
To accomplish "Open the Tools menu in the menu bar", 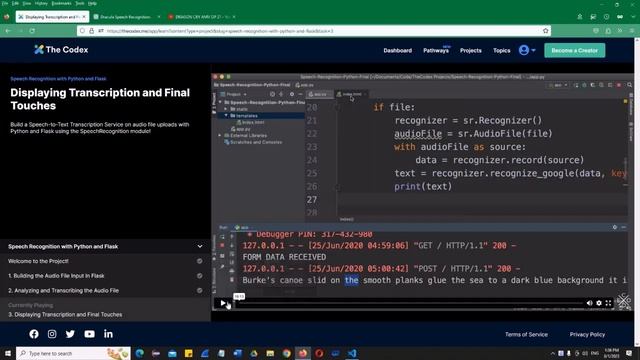I will point(80,3).
